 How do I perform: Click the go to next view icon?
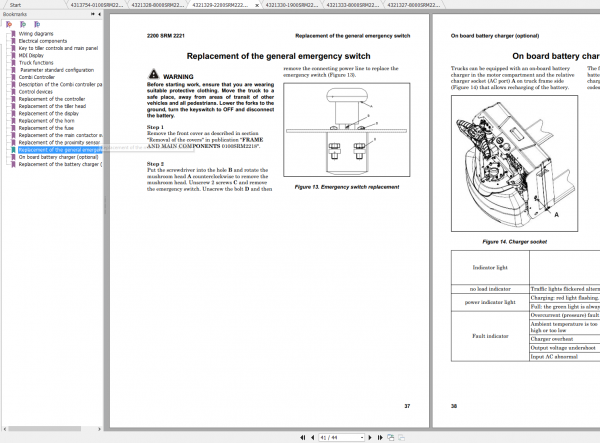tap(401, 437)
